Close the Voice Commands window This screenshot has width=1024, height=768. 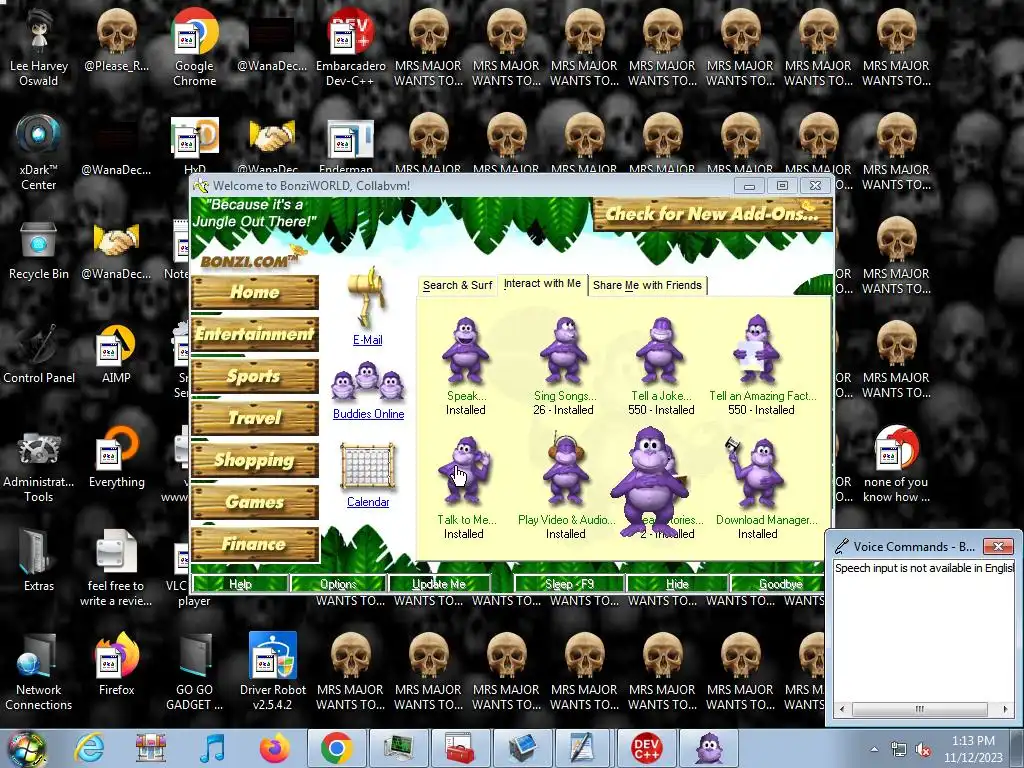[998, 546]
